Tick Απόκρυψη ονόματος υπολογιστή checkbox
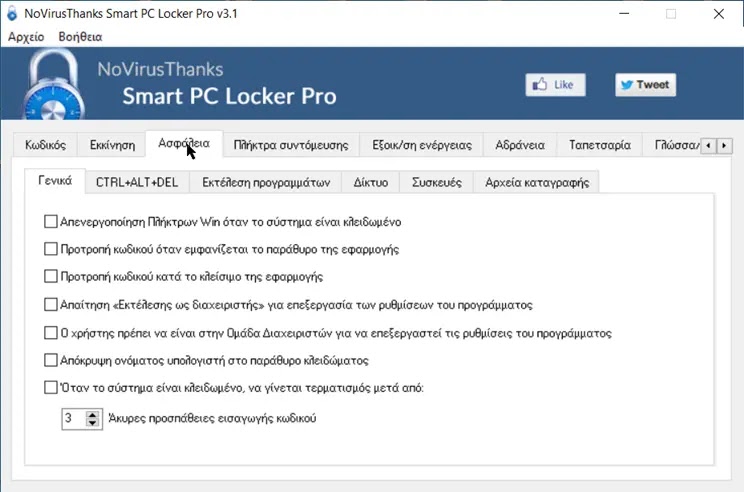The image size is (744, 492). tap(51, 360)
